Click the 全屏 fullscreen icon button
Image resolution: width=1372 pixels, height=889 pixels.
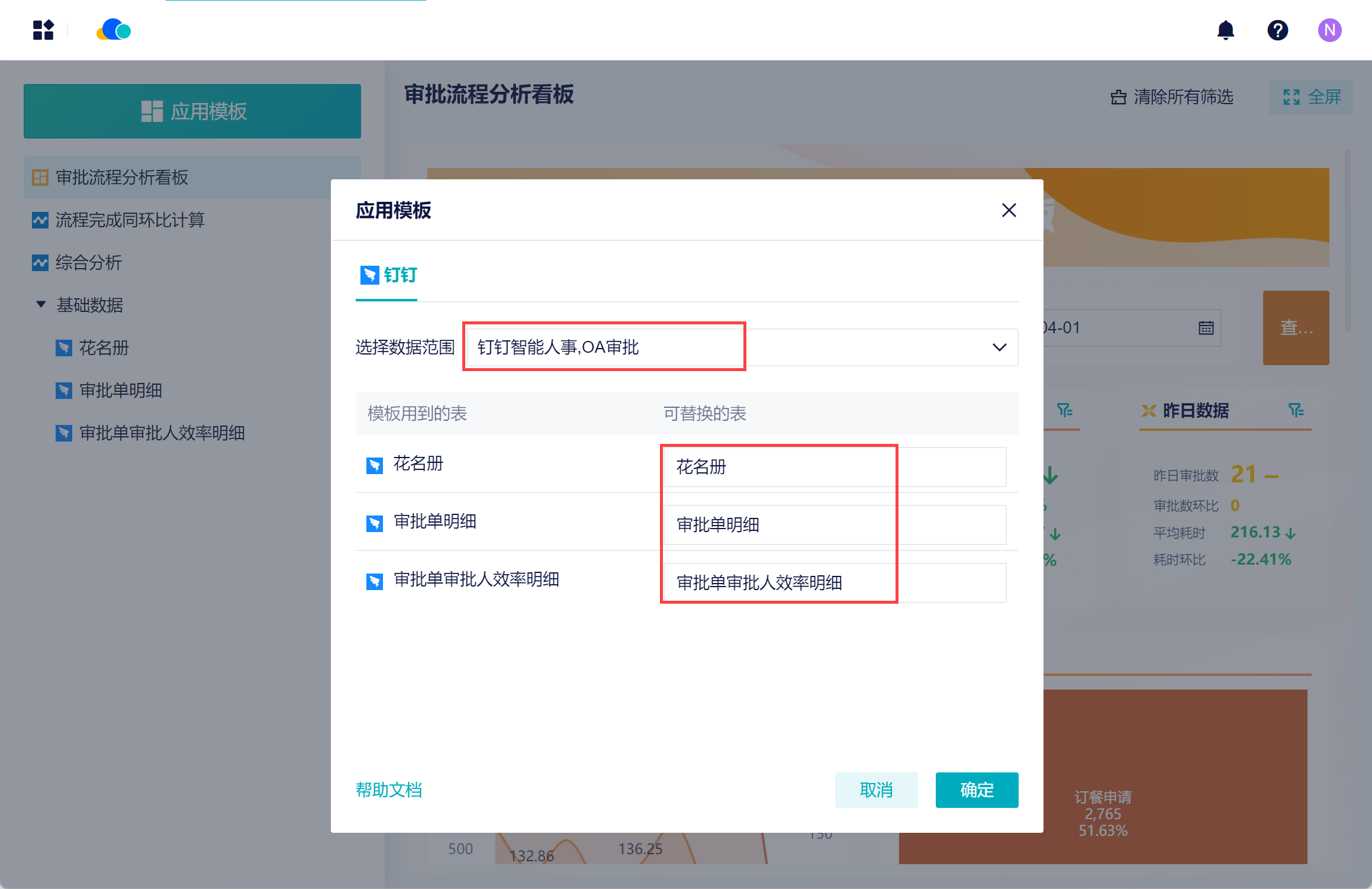coord(1311,97)
